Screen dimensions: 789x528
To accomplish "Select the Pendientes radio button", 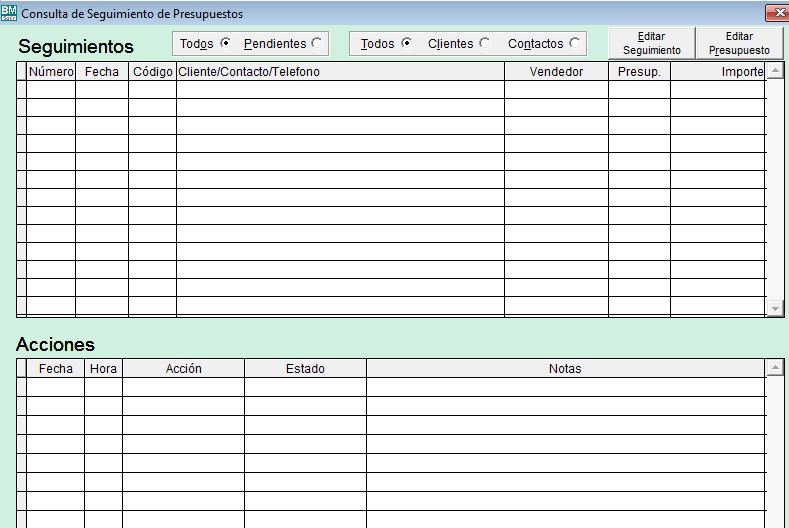I will click(317, 43).
